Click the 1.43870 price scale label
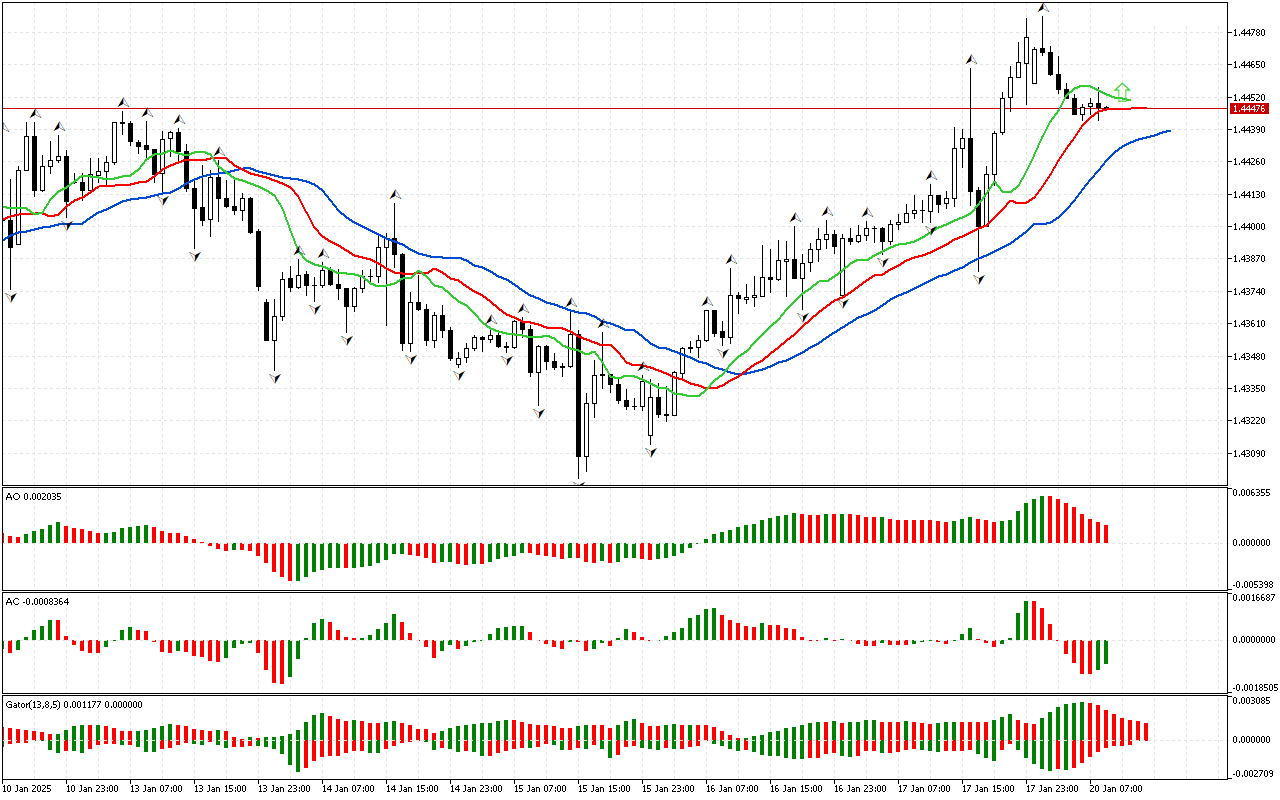The height and width of the screenshot is (800, 1280). click(1249, 259)
